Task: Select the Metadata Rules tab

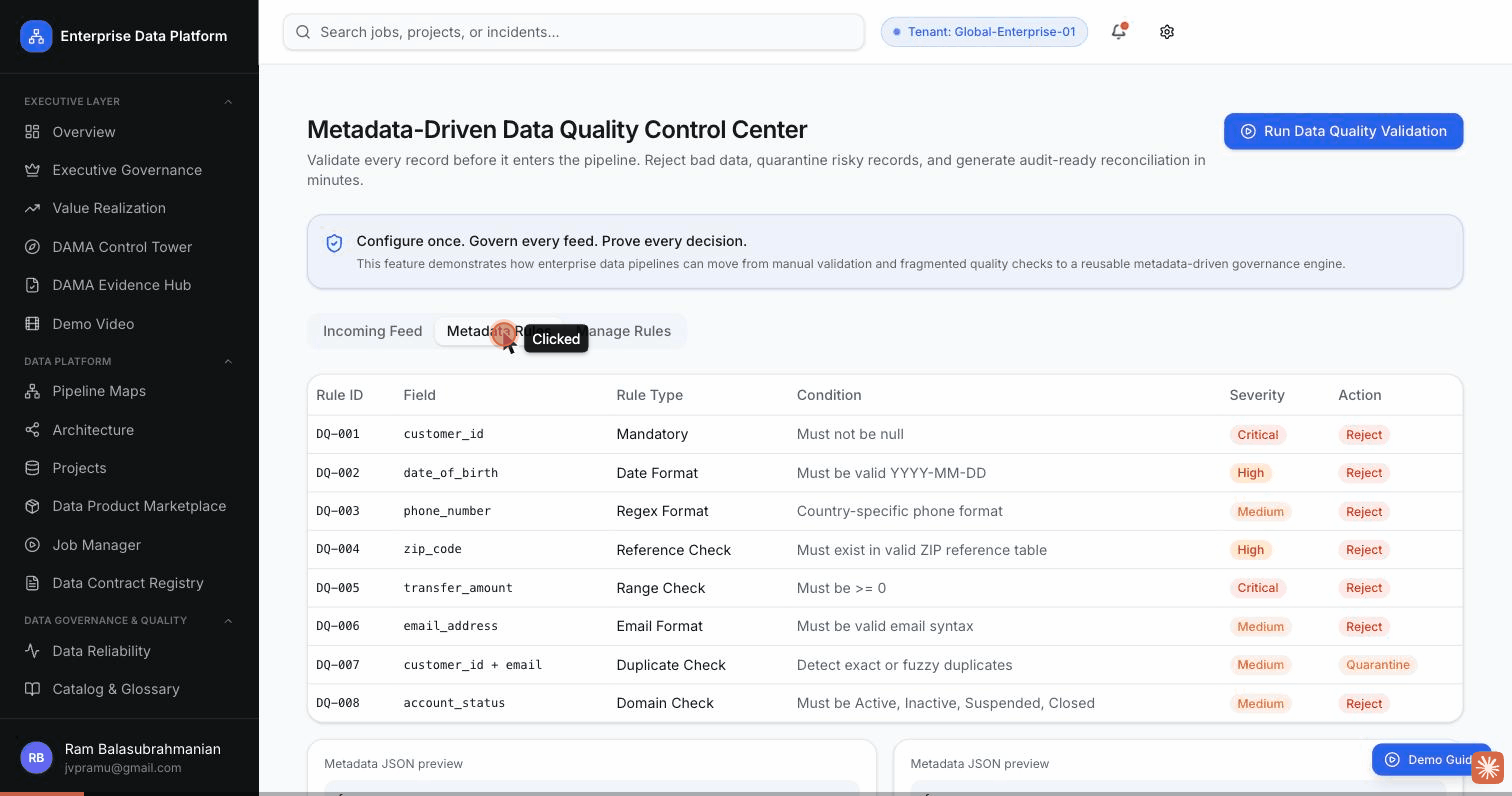Action: (498, 331)
